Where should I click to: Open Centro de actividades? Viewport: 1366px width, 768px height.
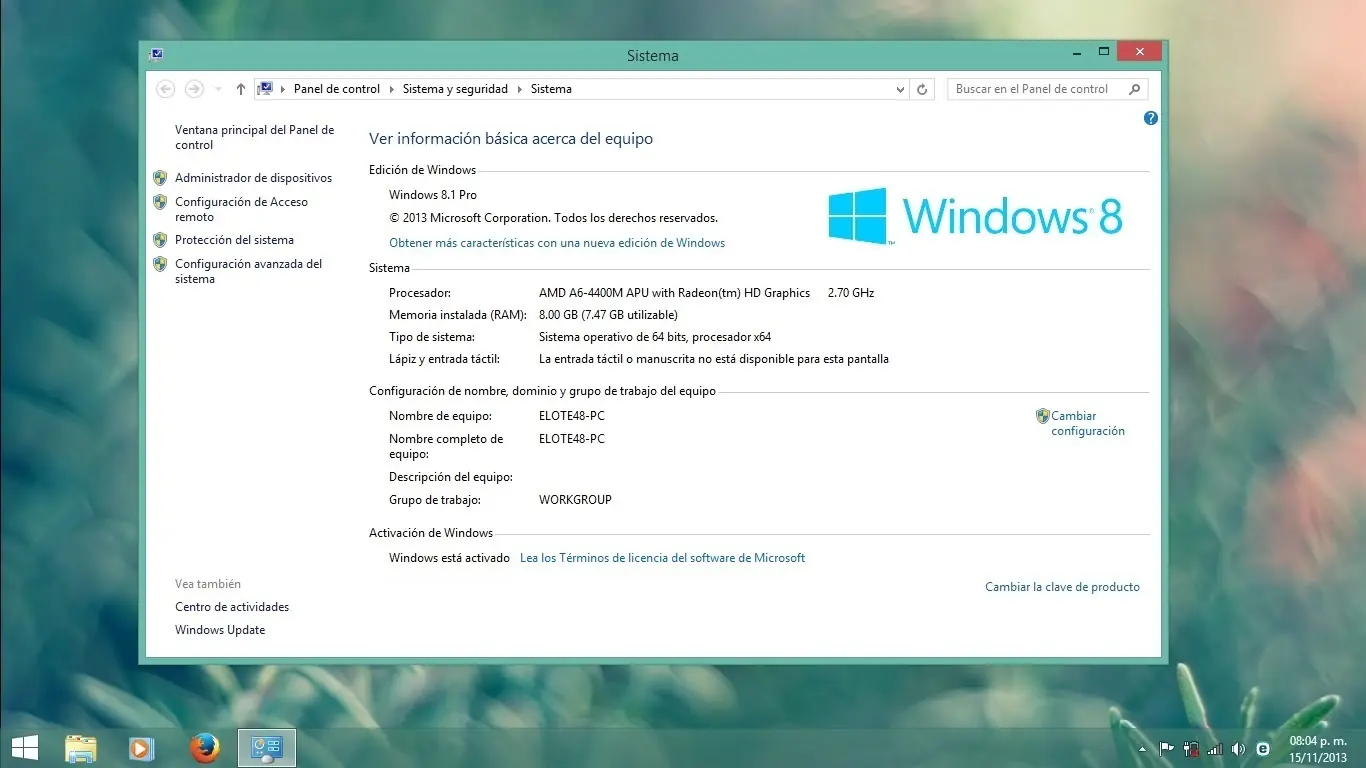(x=232, y=607)
